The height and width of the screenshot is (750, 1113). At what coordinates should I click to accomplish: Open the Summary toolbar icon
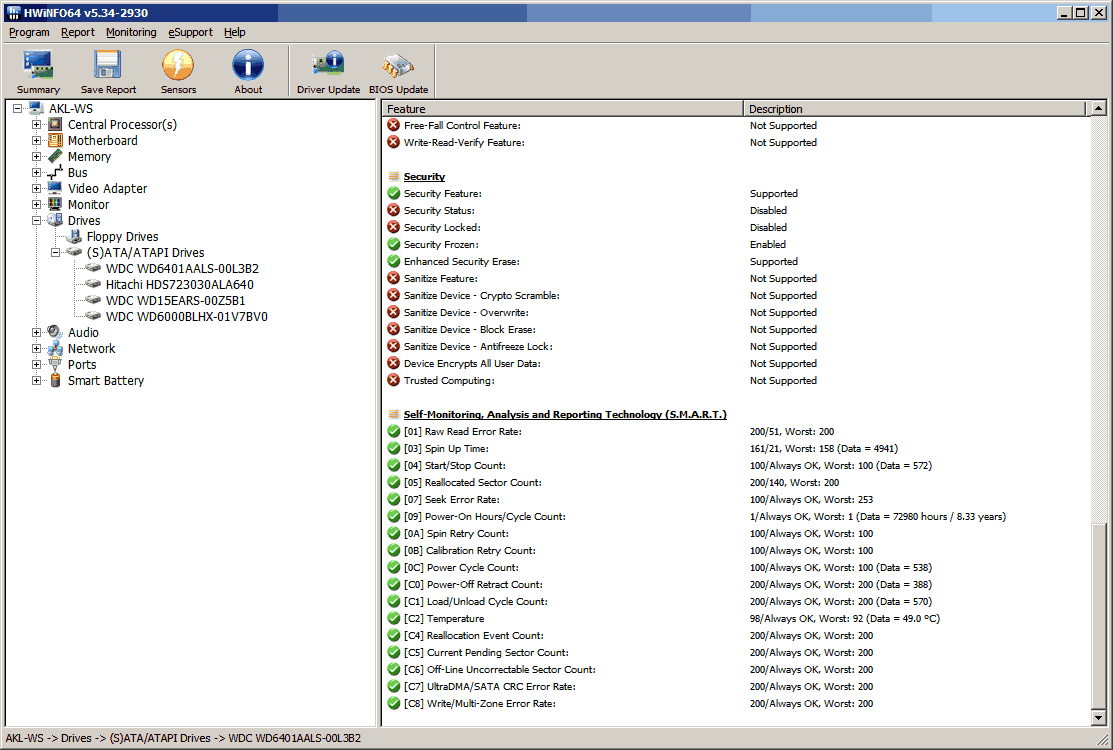(38, 65)
